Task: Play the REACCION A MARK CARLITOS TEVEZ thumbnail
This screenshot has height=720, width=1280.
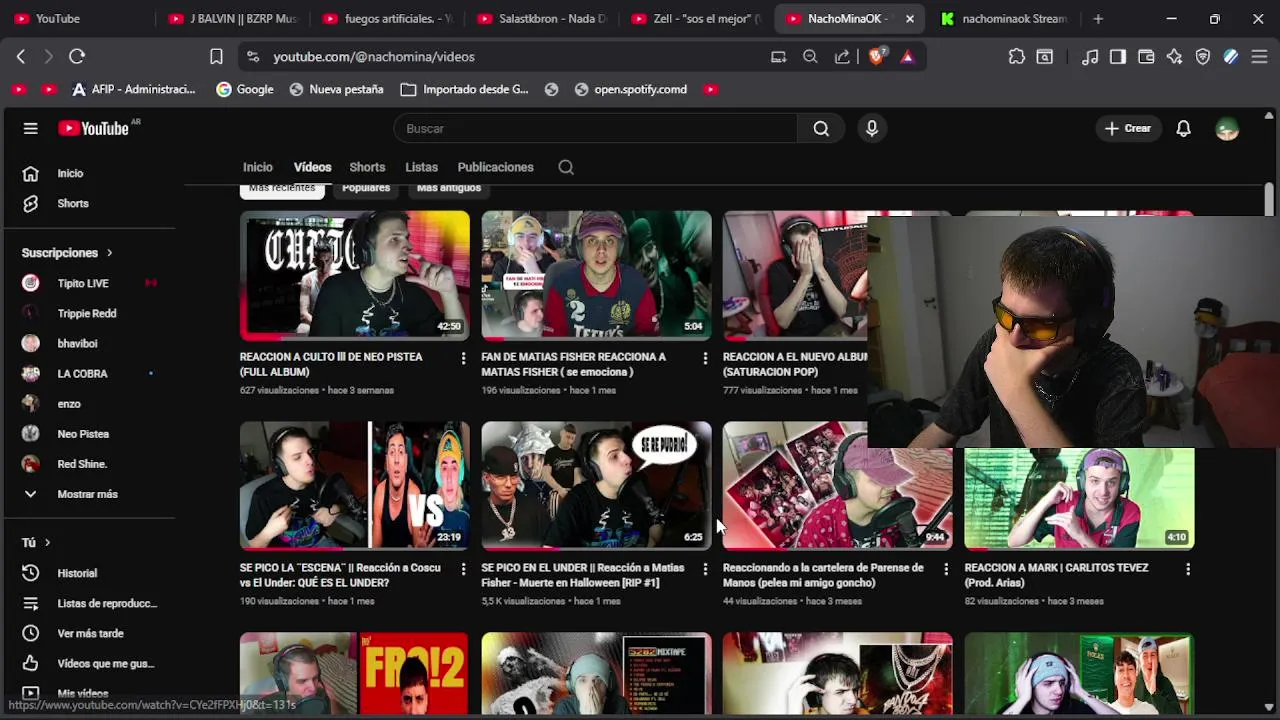Action: pos(1079,498)
